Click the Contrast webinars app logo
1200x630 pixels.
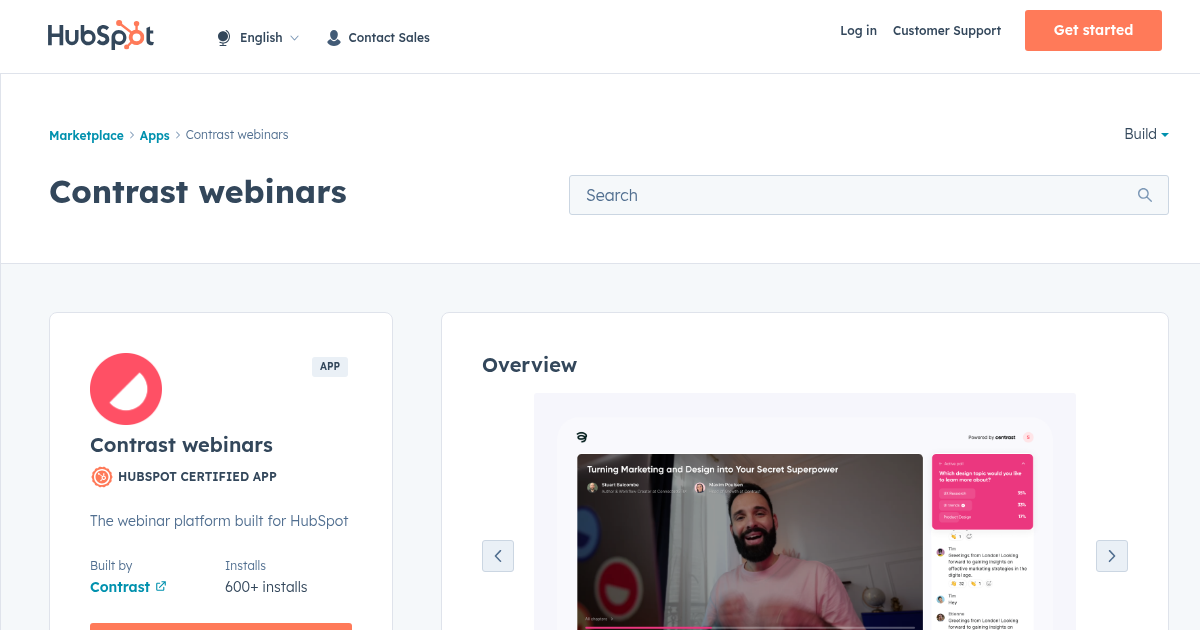(126, 389)
